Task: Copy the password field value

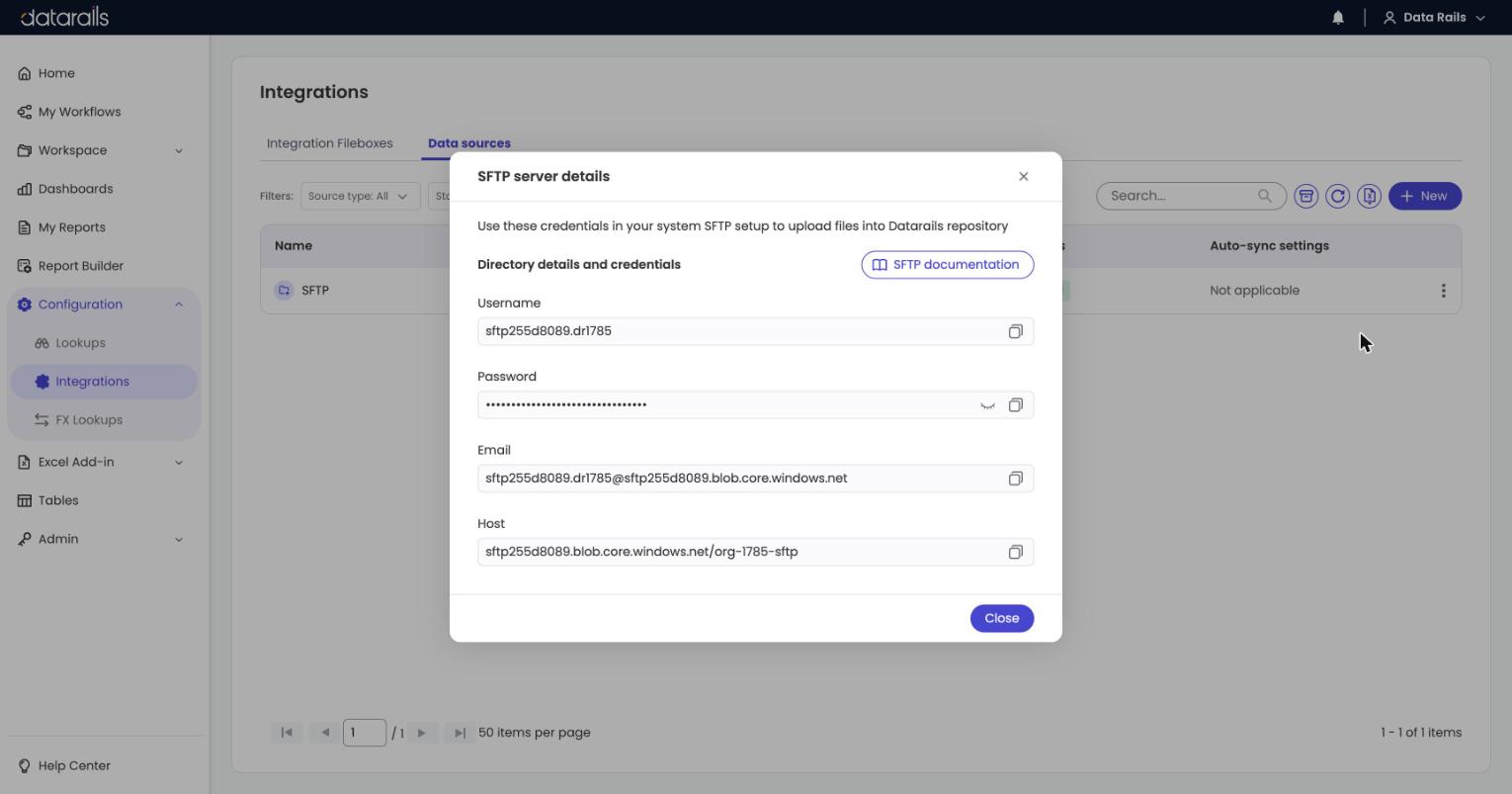Action: (x=1015, y=405)
